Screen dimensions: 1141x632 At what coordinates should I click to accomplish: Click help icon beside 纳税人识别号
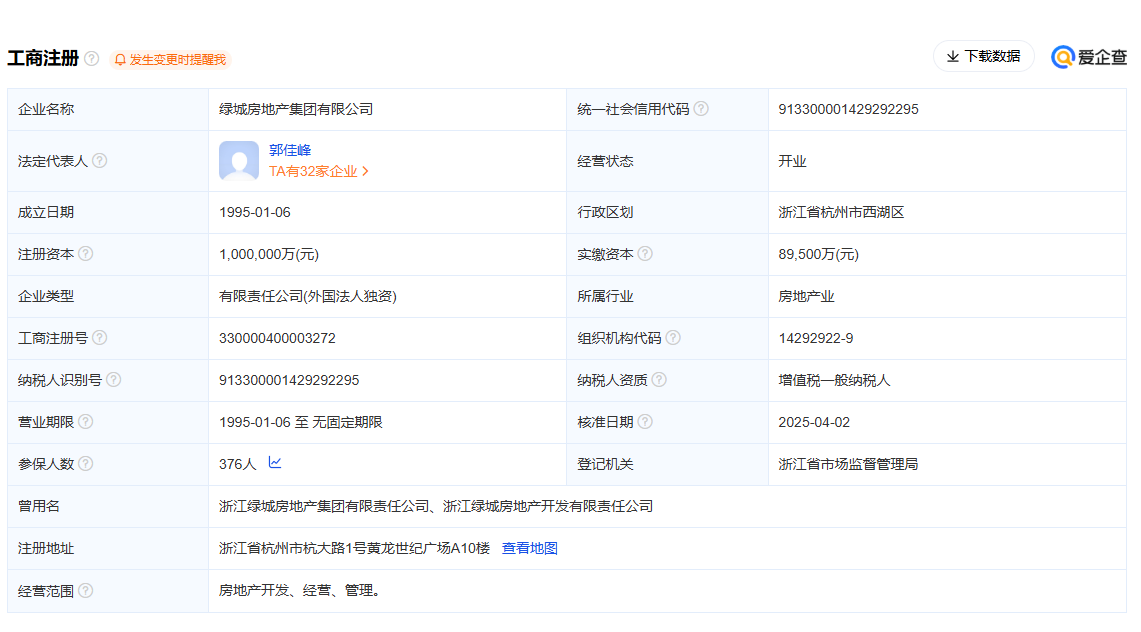coord(114,380)
